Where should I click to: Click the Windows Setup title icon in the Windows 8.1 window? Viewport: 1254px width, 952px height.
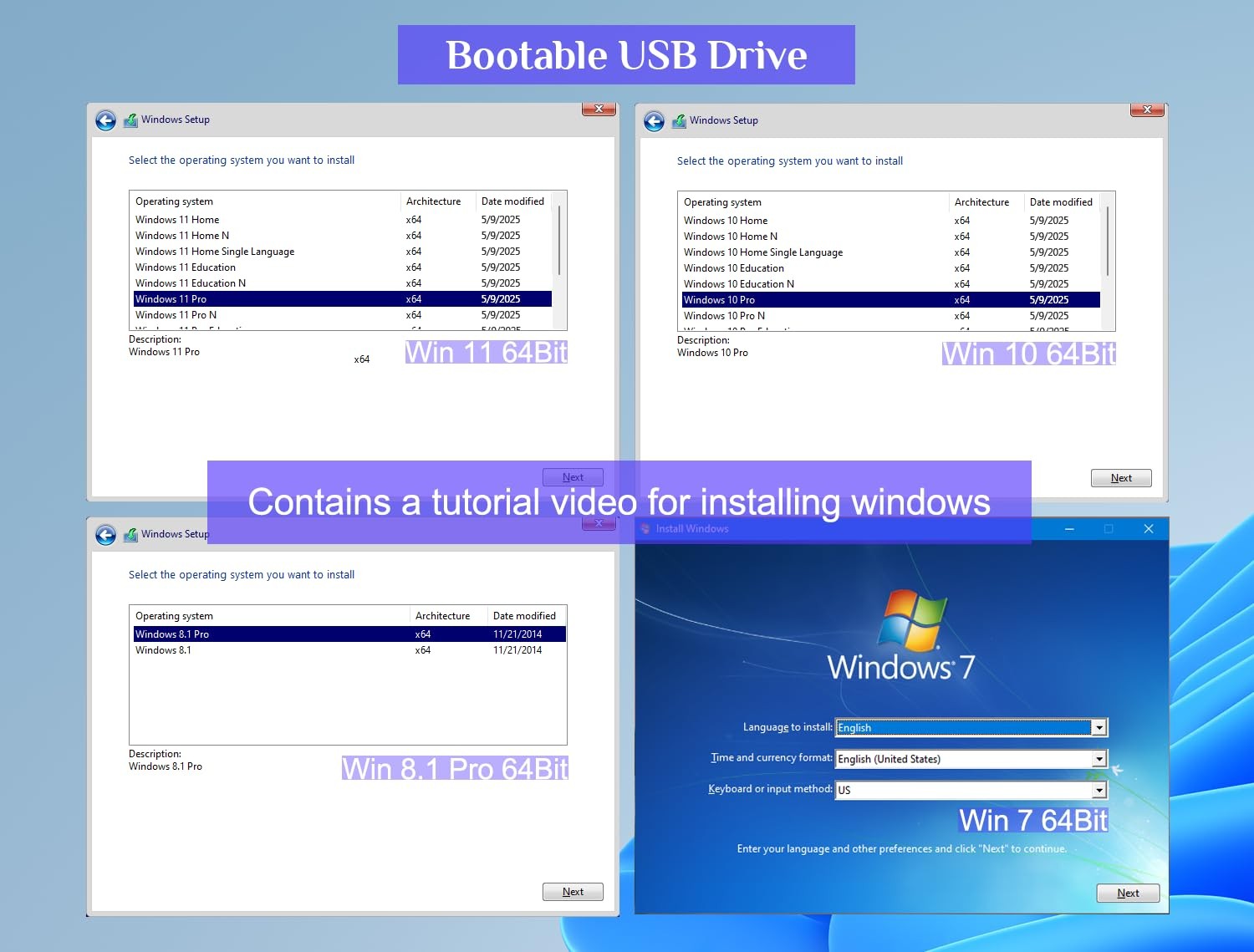(130, 535)
